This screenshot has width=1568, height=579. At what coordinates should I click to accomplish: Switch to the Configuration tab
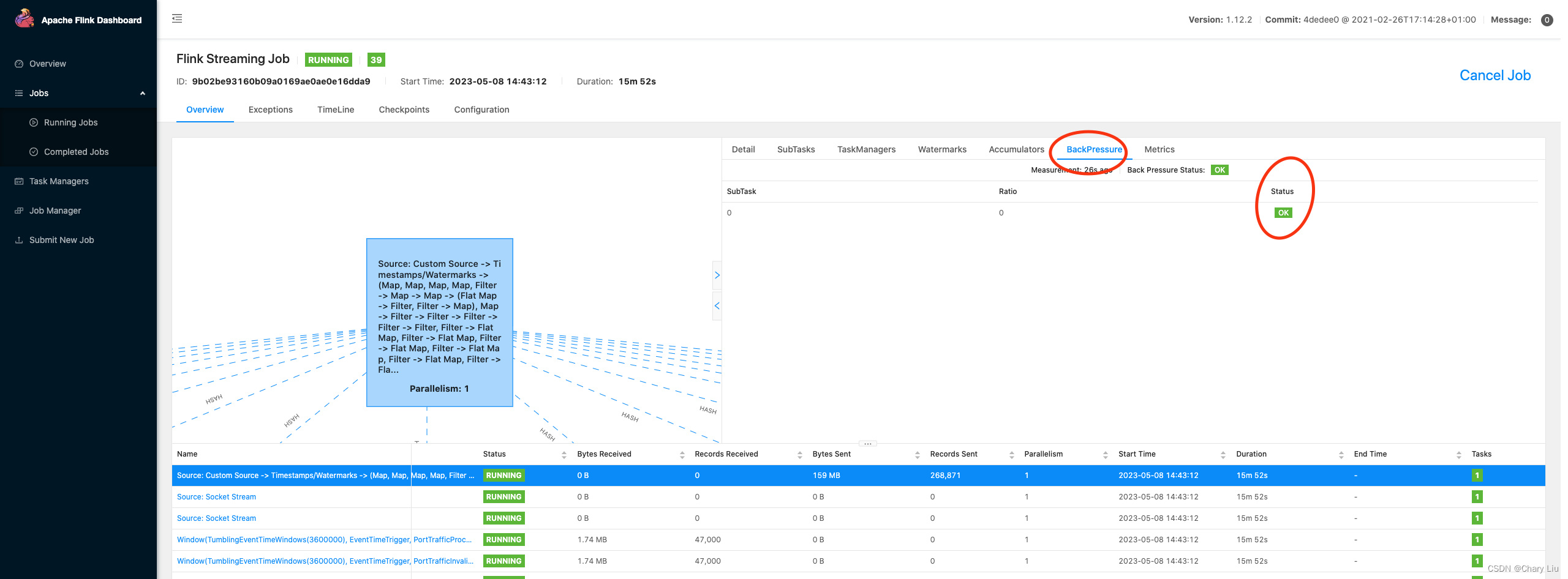point(481,110)
